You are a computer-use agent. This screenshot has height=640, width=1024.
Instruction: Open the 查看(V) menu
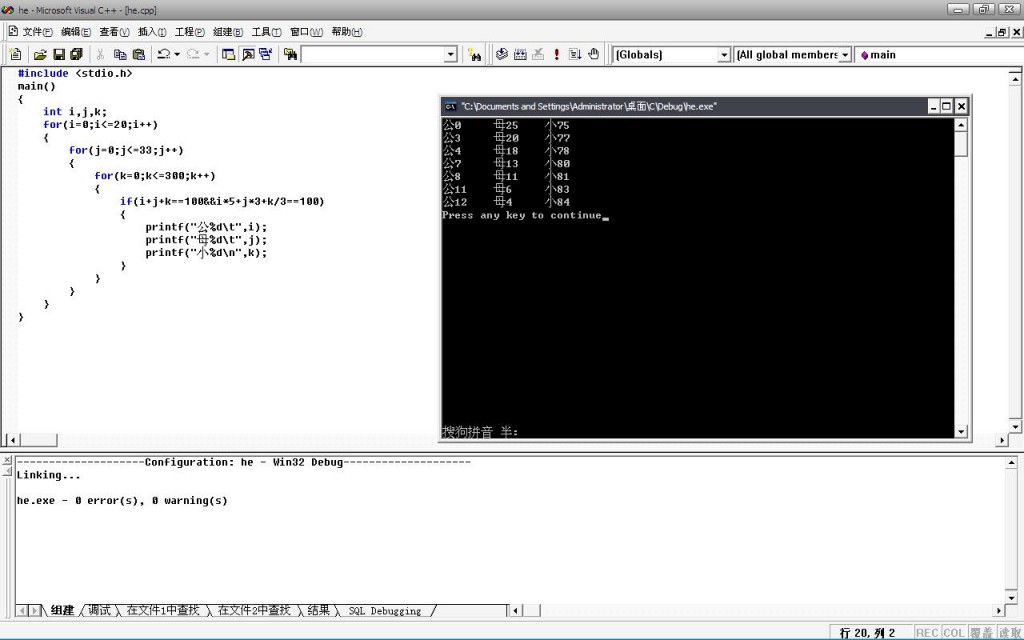(x=114, y=32)
